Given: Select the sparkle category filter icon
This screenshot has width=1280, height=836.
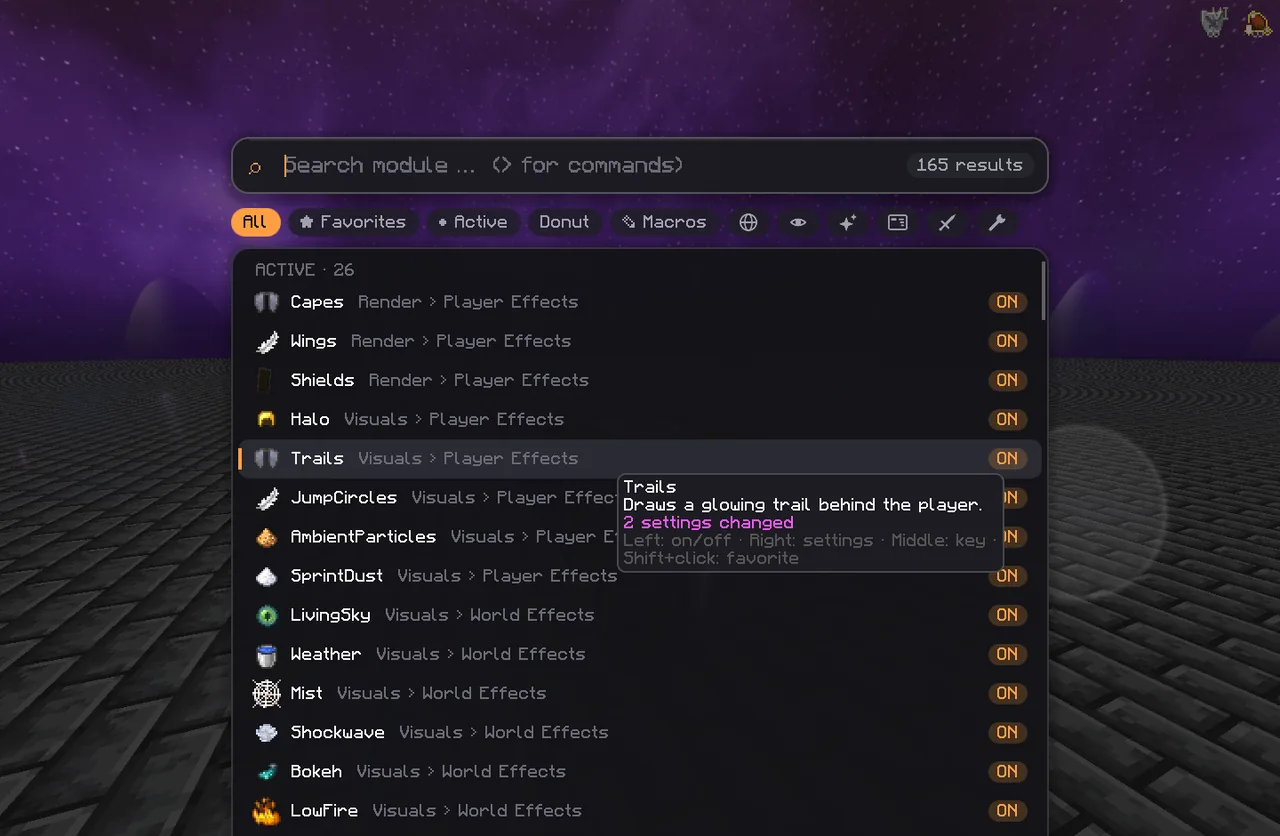Looking at the screenshot, I should (847, 223).
